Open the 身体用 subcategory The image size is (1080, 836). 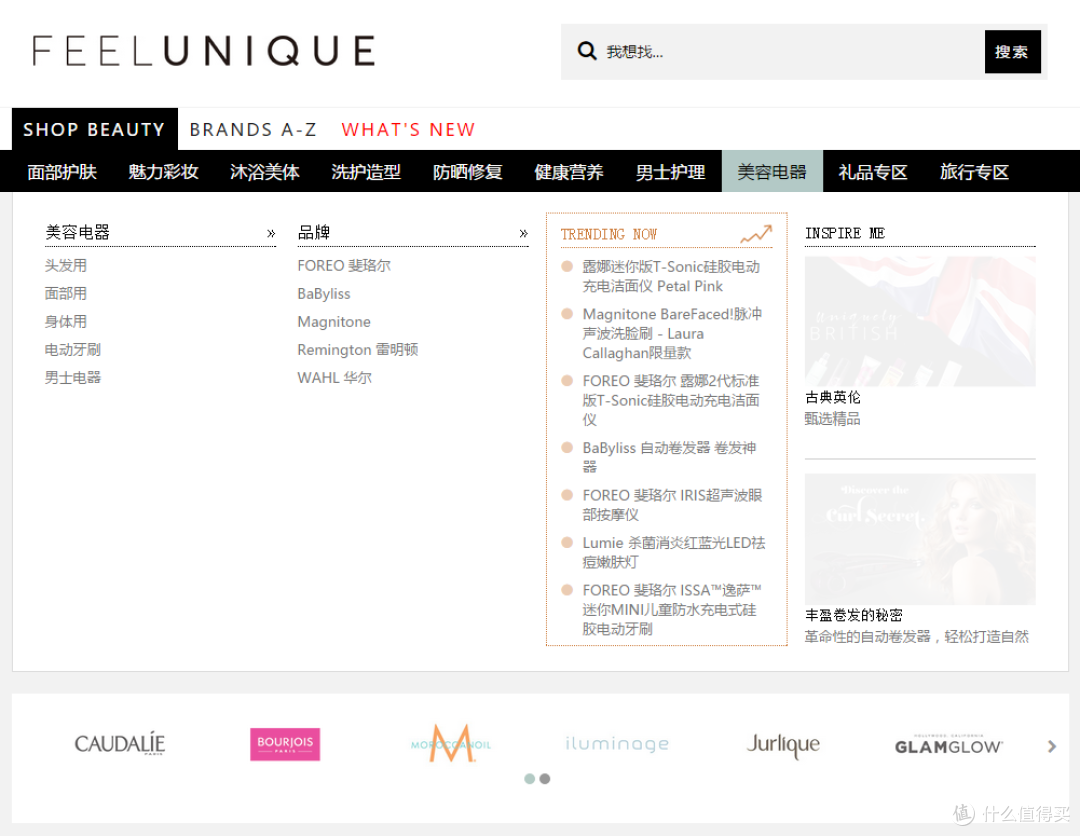pyautogui.click(x=65, y=322)
